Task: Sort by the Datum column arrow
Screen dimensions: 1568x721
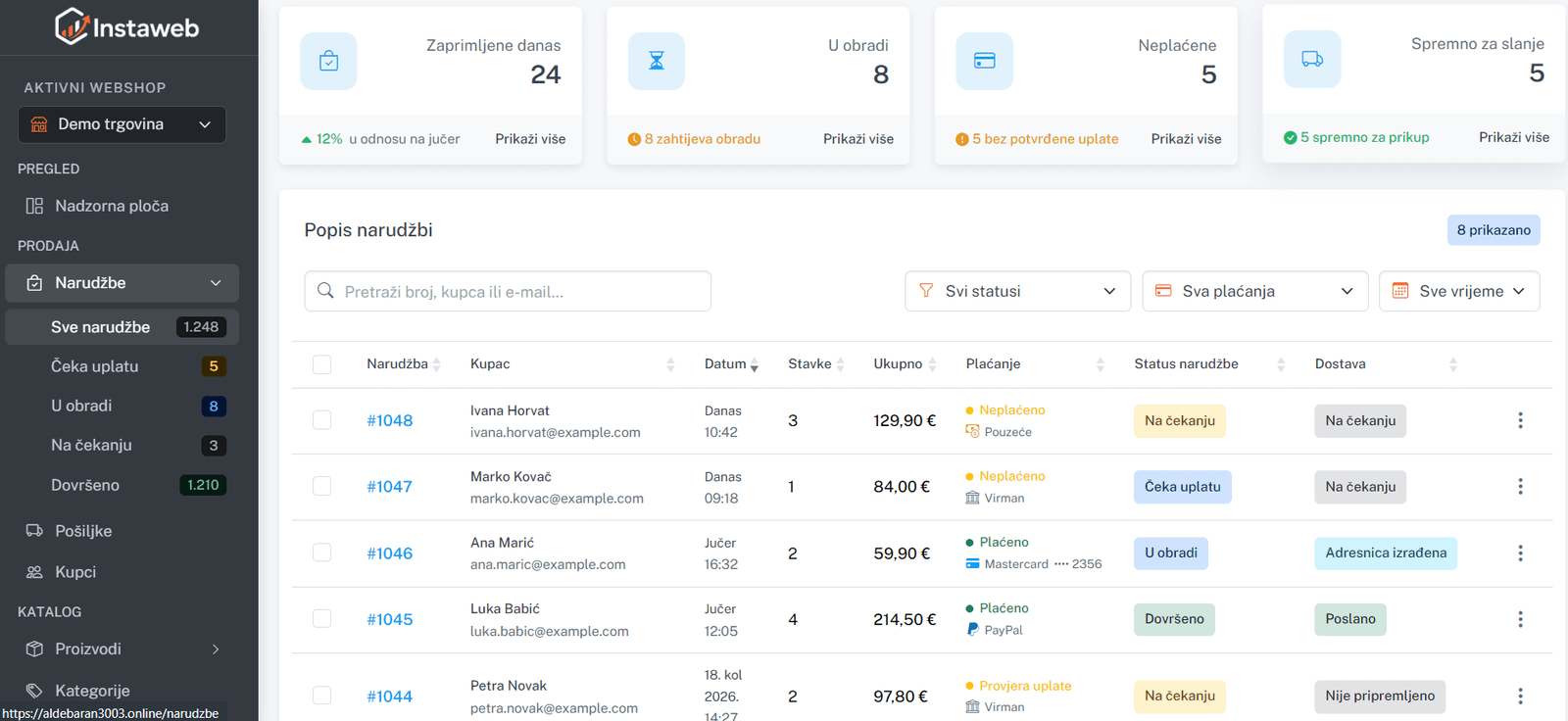Action: click(754, 365)
